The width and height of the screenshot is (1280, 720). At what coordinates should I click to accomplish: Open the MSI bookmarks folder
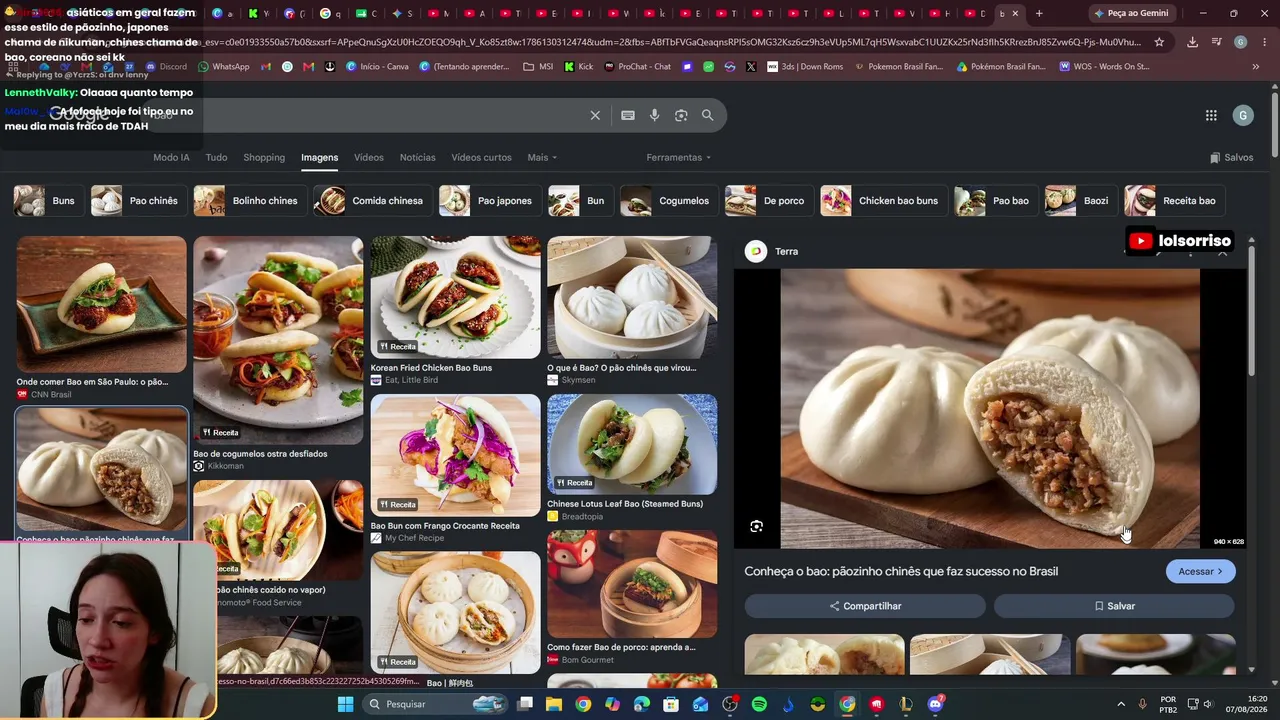[538, 67]
